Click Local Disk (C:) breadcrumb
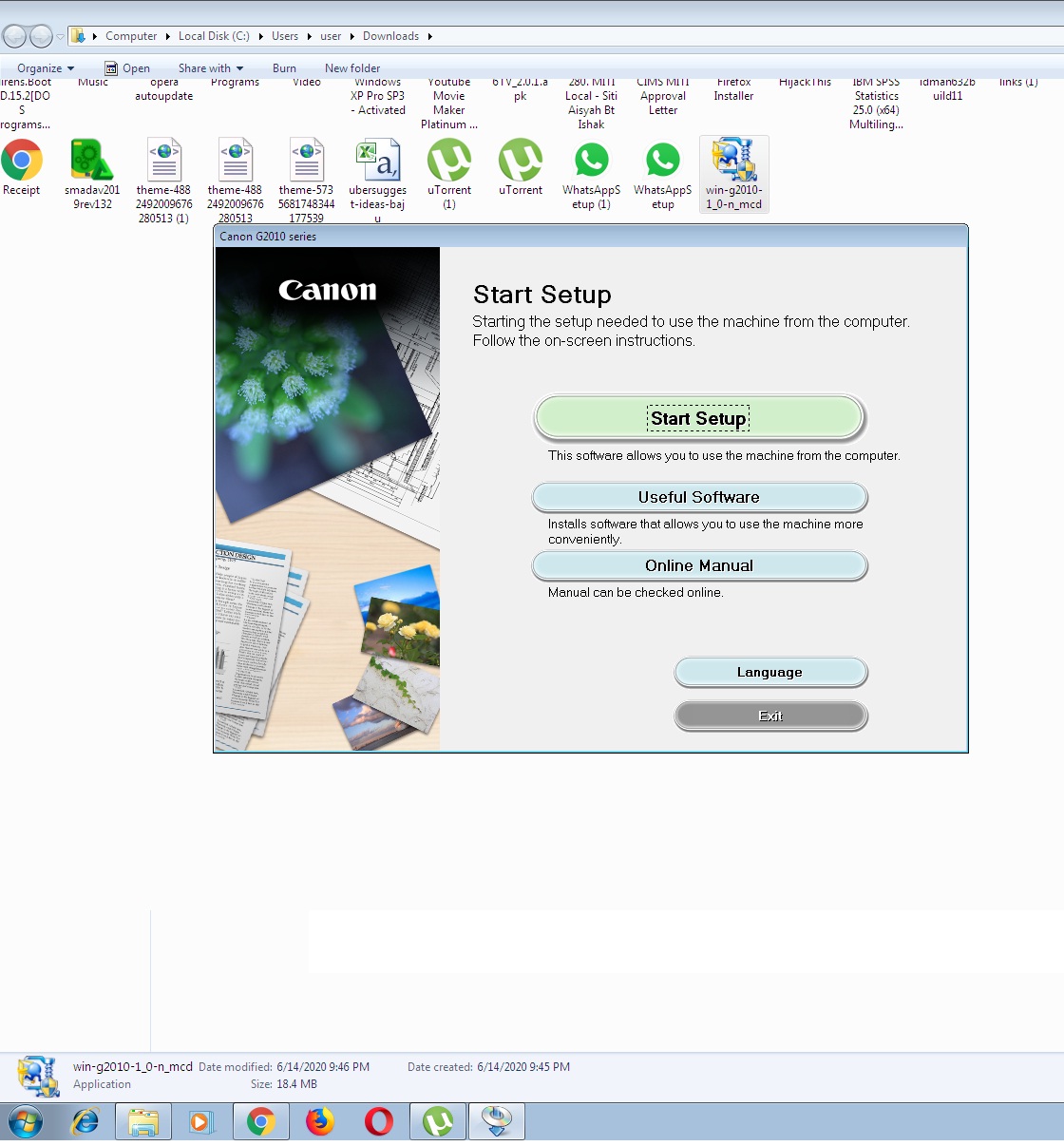 tap(214, 36)
